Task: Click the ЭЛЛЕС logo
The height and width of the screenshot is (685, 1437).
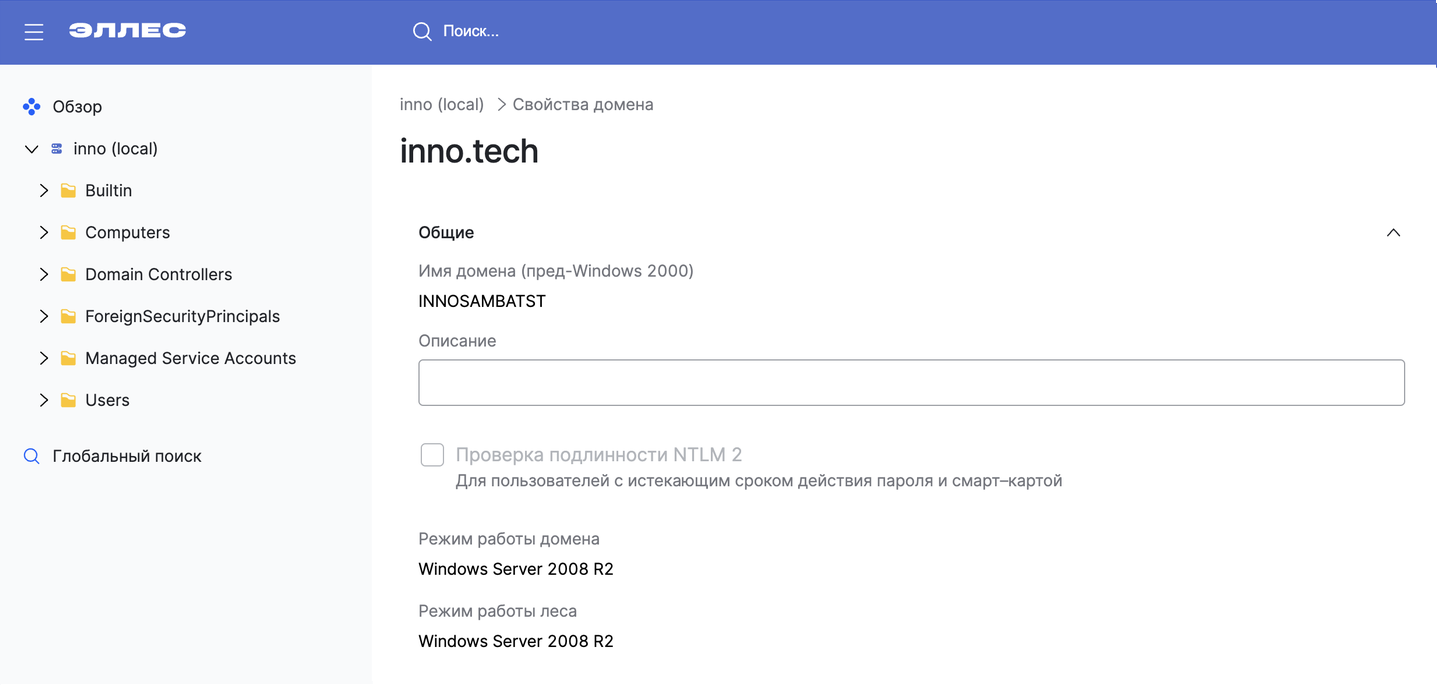Action: [127, 30]
